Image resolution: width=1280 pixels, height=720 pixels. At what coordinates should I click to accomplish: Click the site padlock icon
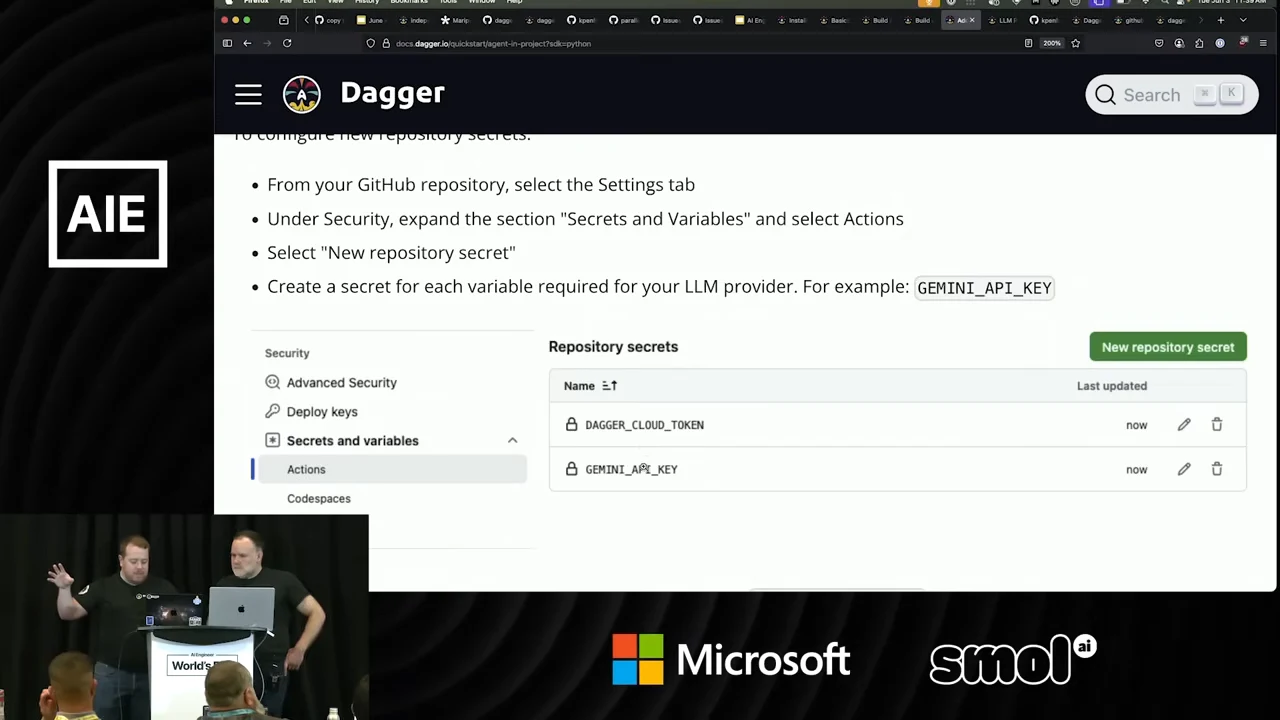(385, 43)
